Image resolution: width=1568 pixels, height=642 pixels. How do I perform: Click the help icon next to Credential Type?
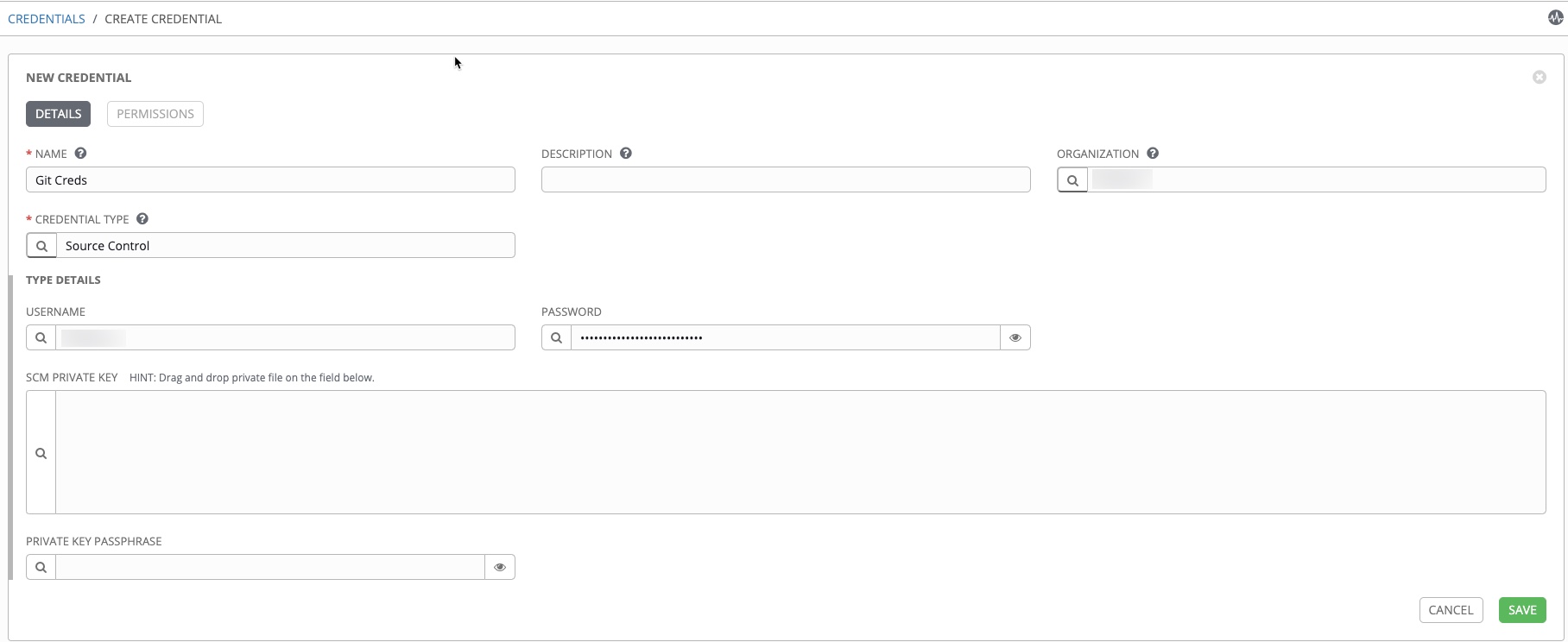click(x=142, y=219)
